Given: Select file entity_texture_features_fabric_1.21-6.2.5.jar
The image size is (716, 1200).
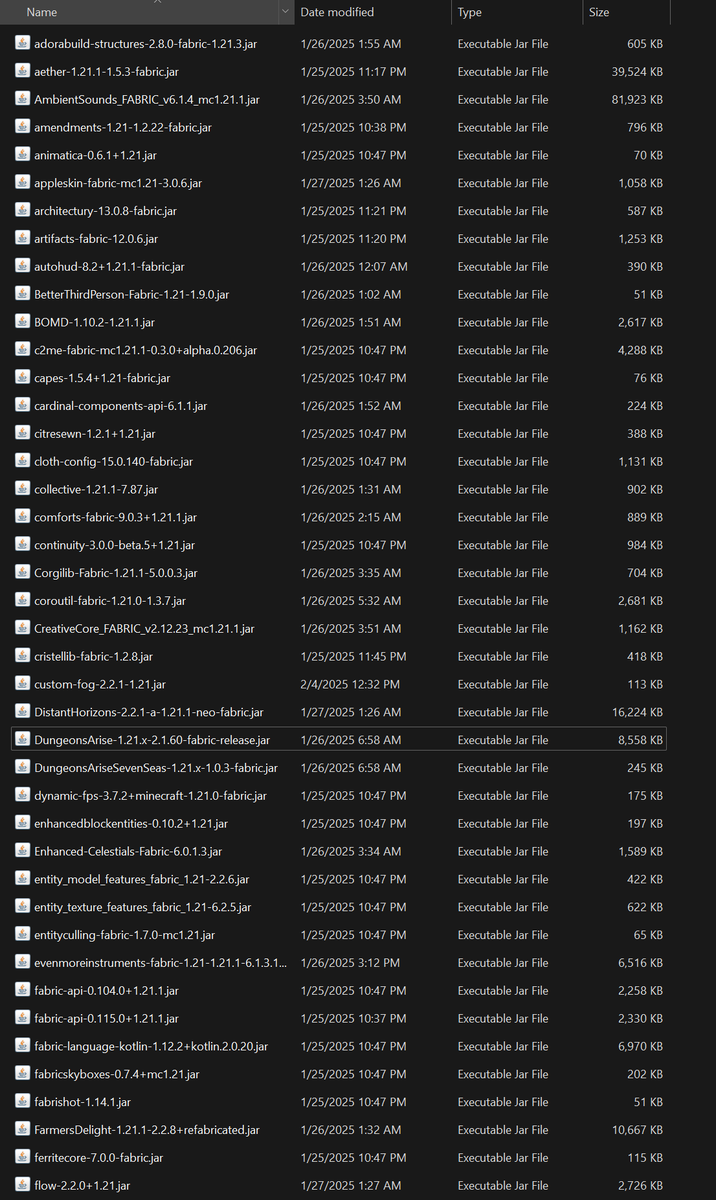Looking at the screenshot, I should tap(143, 907).
